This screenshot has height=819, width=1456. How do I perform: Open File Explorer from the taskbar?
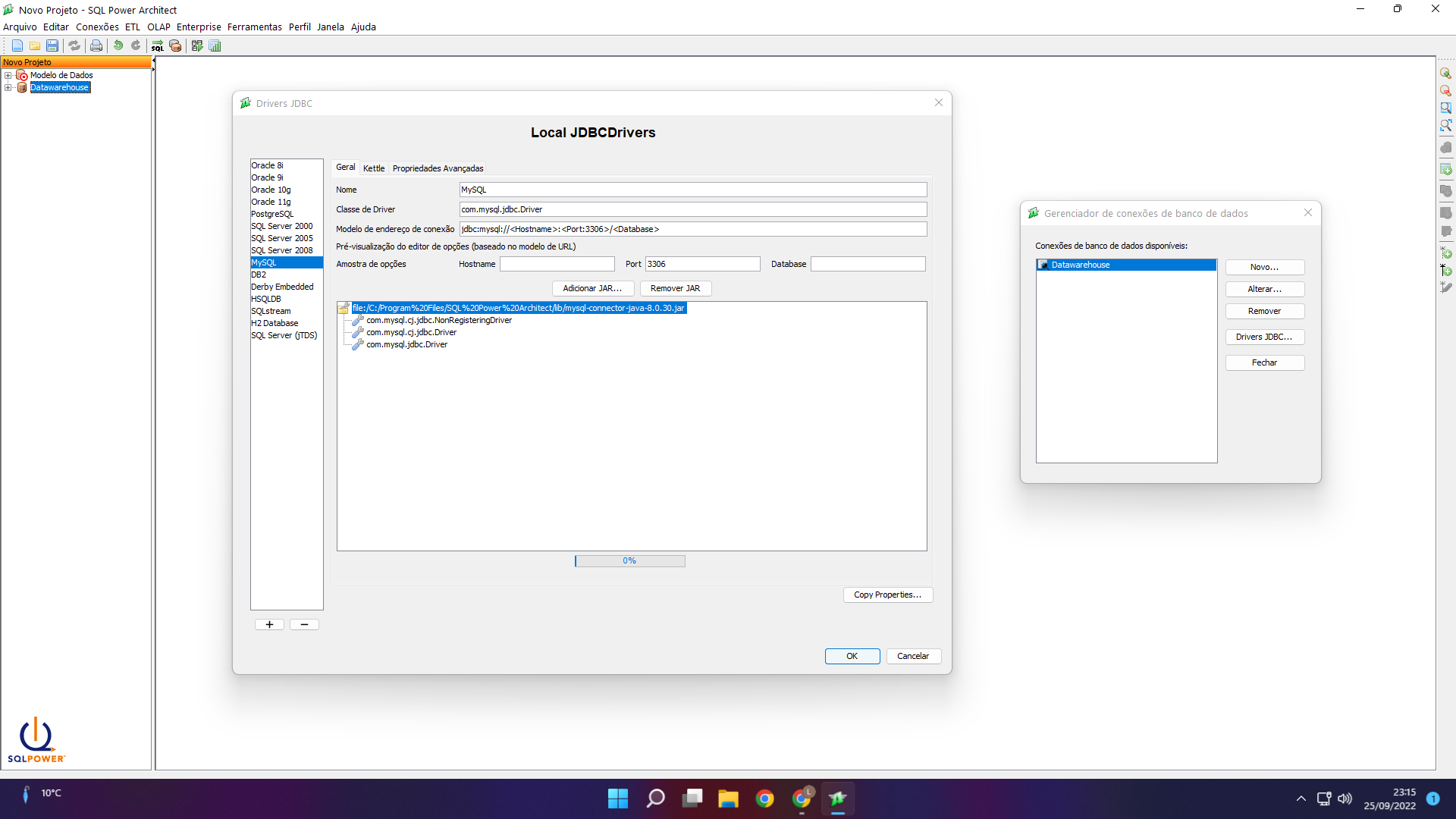[728, 799]
